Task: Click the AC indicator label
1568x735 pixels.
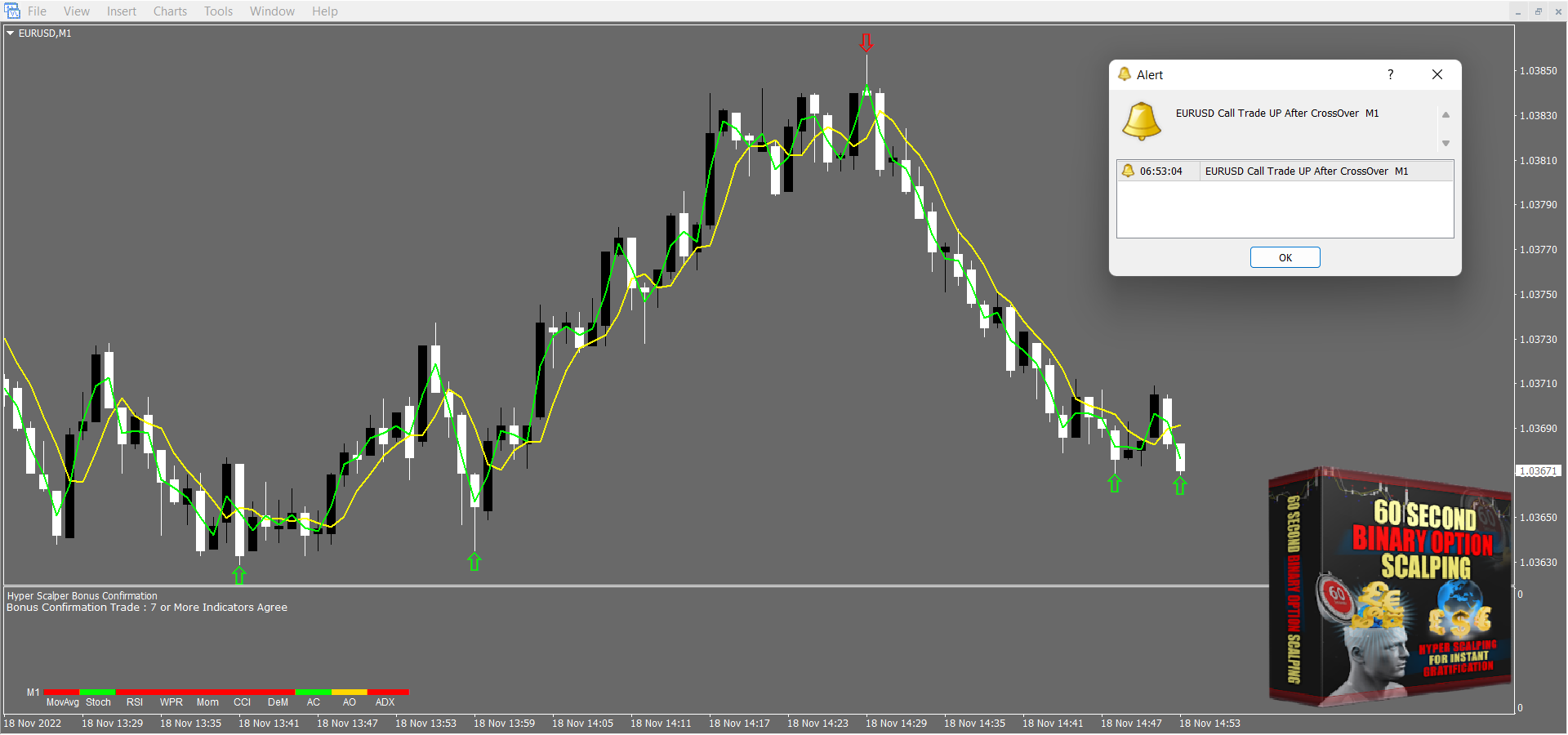Action: (314, 702)
